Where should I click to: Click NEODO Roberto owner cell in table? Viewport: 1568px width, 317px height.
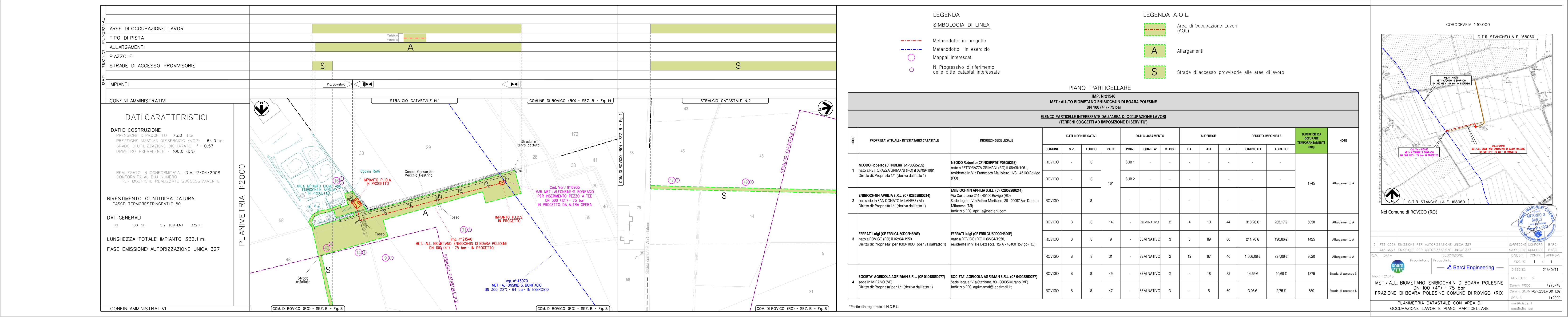pos(903,170)
